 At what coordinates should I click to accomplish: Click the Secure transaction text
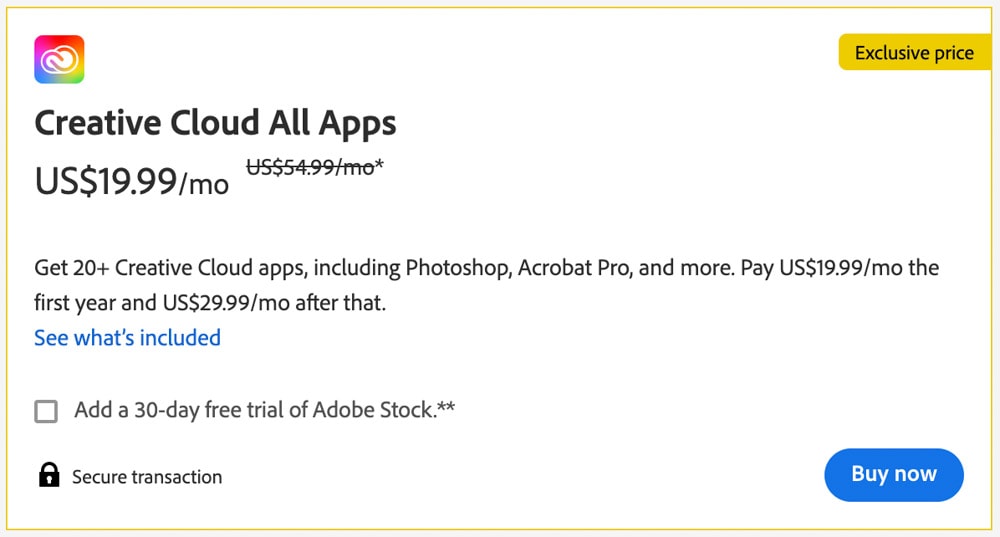(147, 476)
